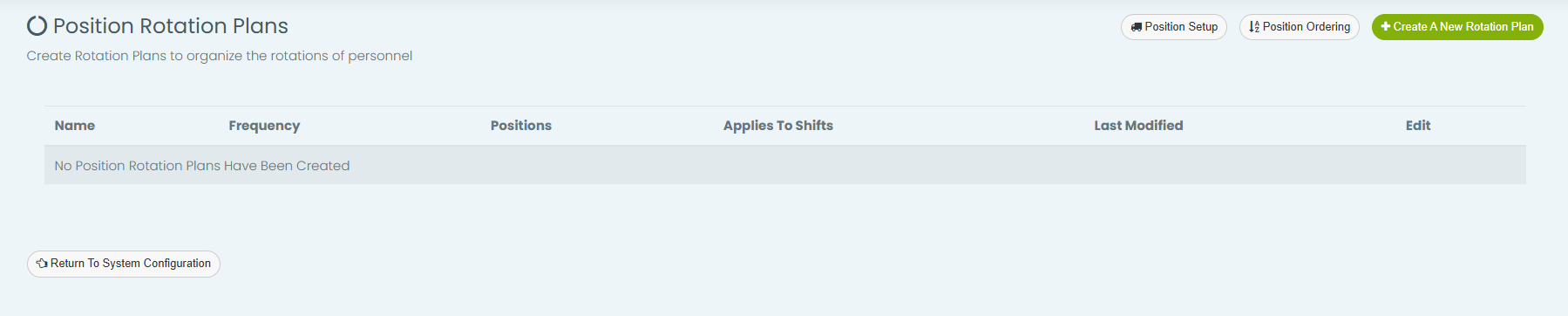This screenshot has width=1568, height=316.
Task: Return To System Configuration
Action: pos(124,264)
